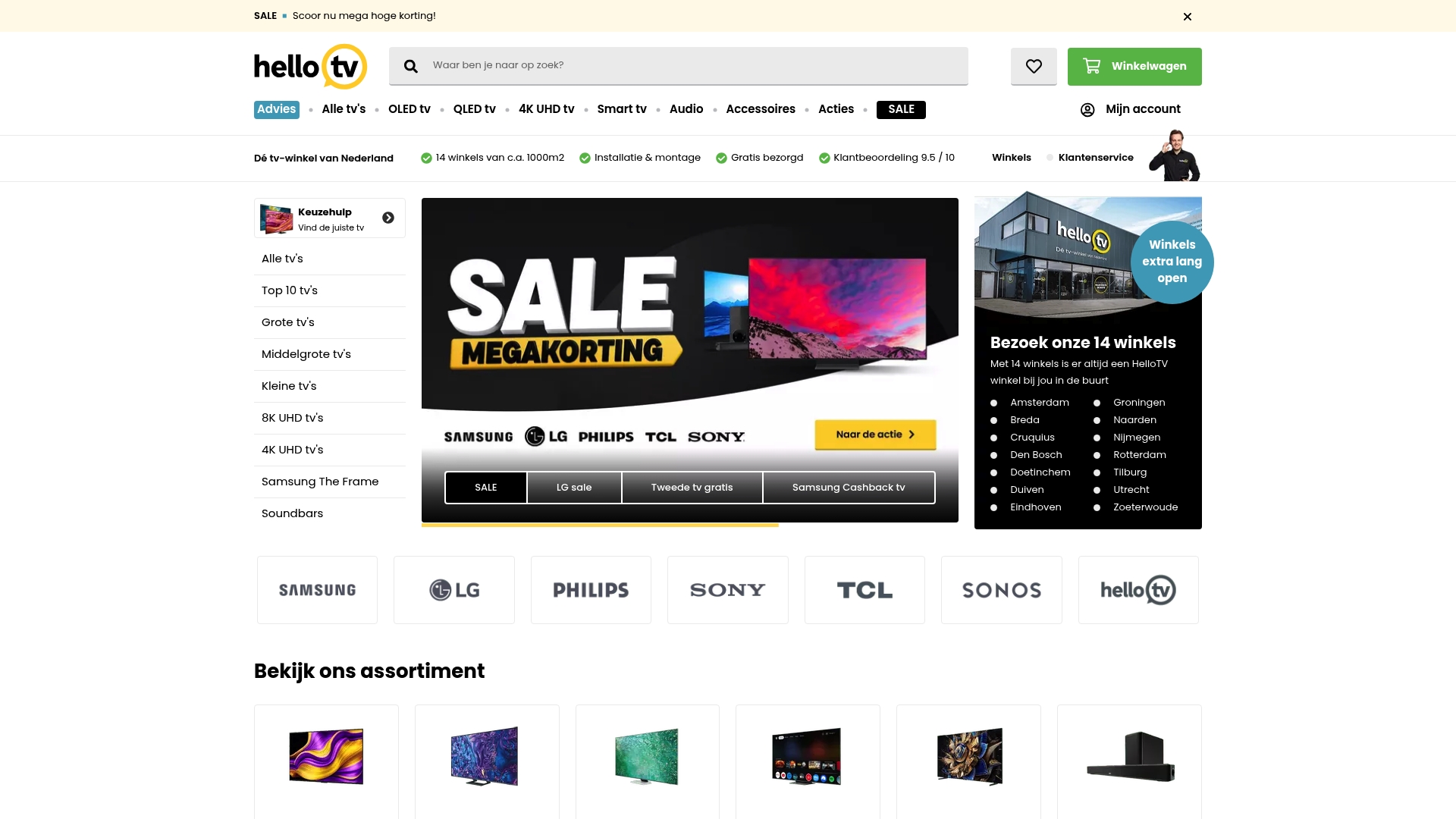
Task: Click the Winkels extra lang open badge
Action: (x=1172, y=262)
